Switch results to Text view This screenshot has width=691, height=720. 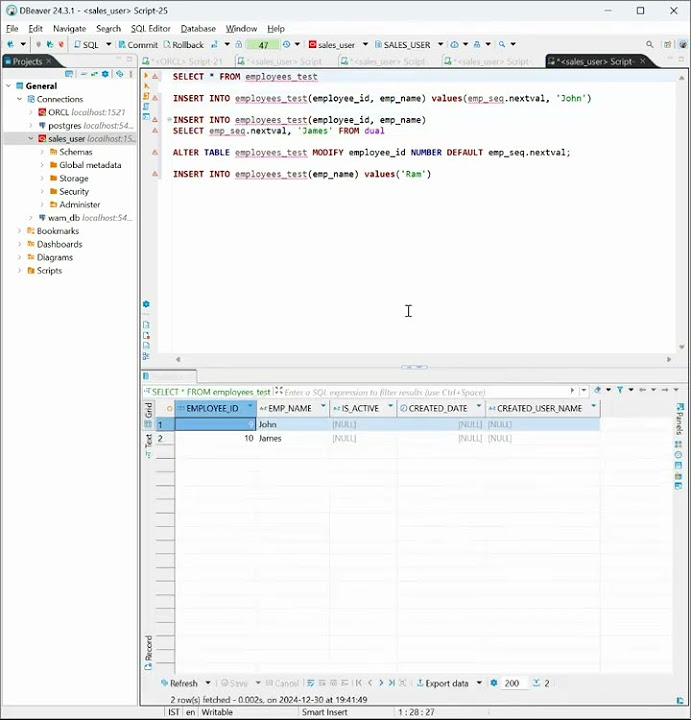click(x=148, y=444)
